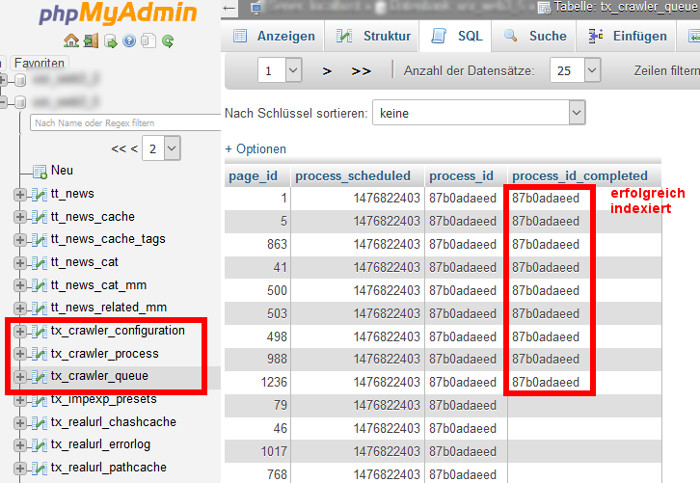Click the table icon next to tt_news
The height and width of the screenshot is (483, 700).
[39, 194]
